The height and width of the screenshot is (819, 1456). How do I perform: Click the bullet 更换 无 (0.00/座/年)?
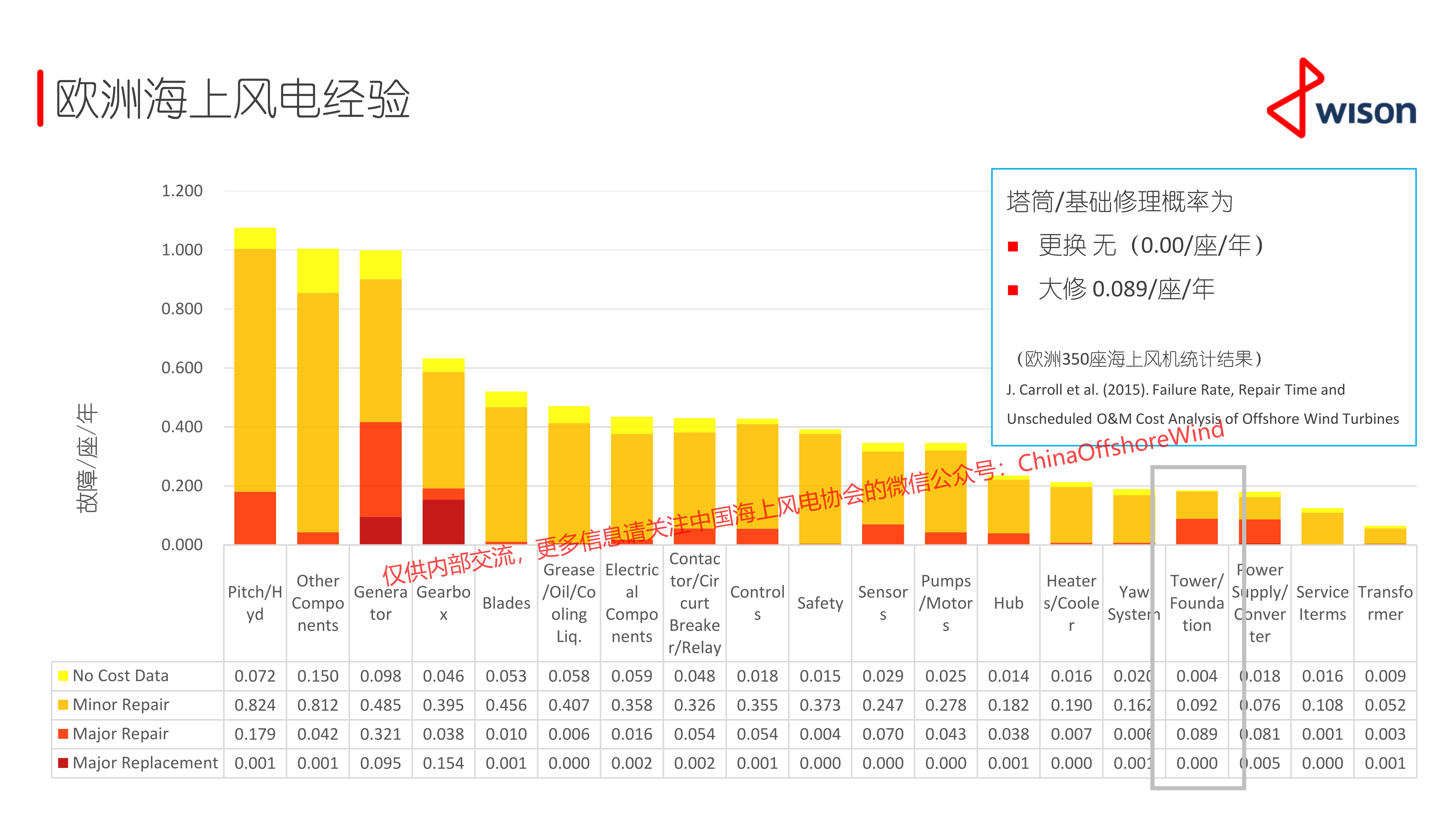1151,245
